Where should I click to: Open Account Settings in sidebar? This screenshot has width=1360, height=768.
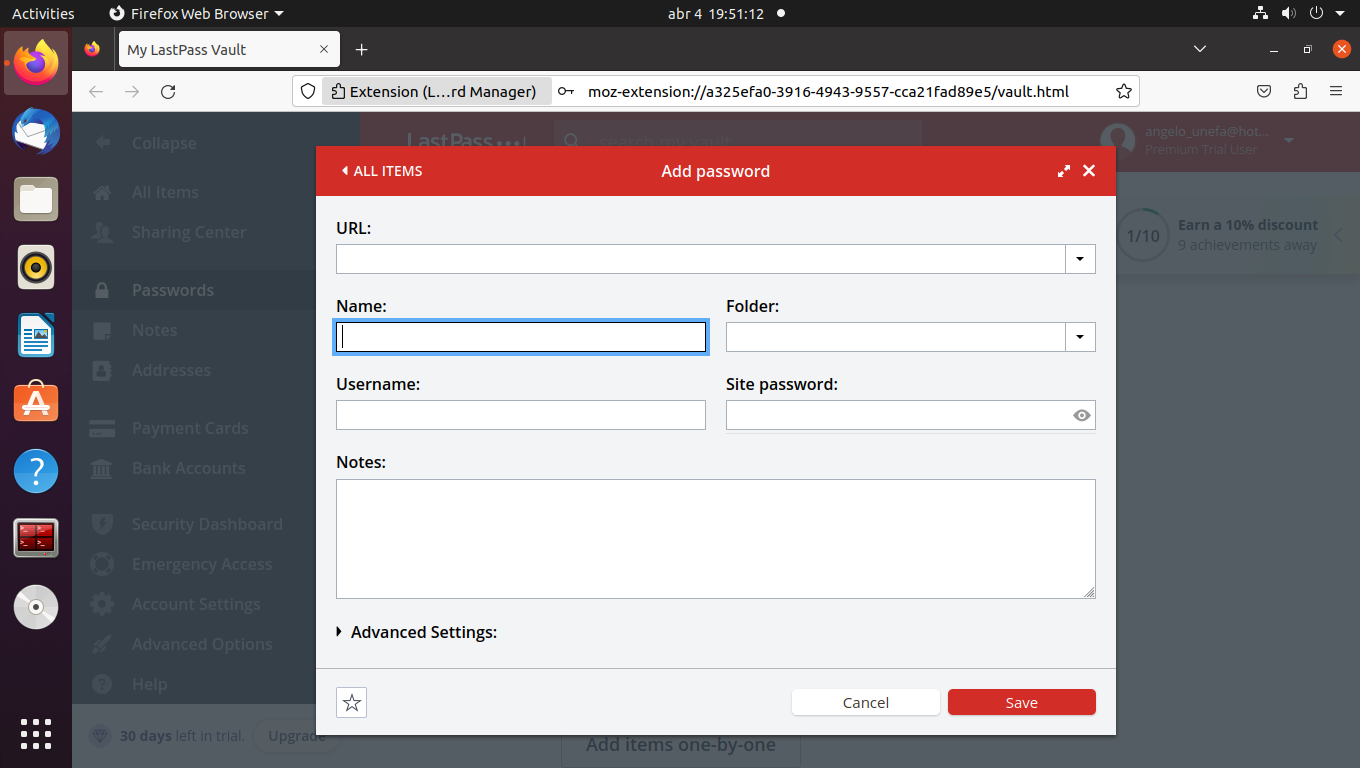coord(196,604)
